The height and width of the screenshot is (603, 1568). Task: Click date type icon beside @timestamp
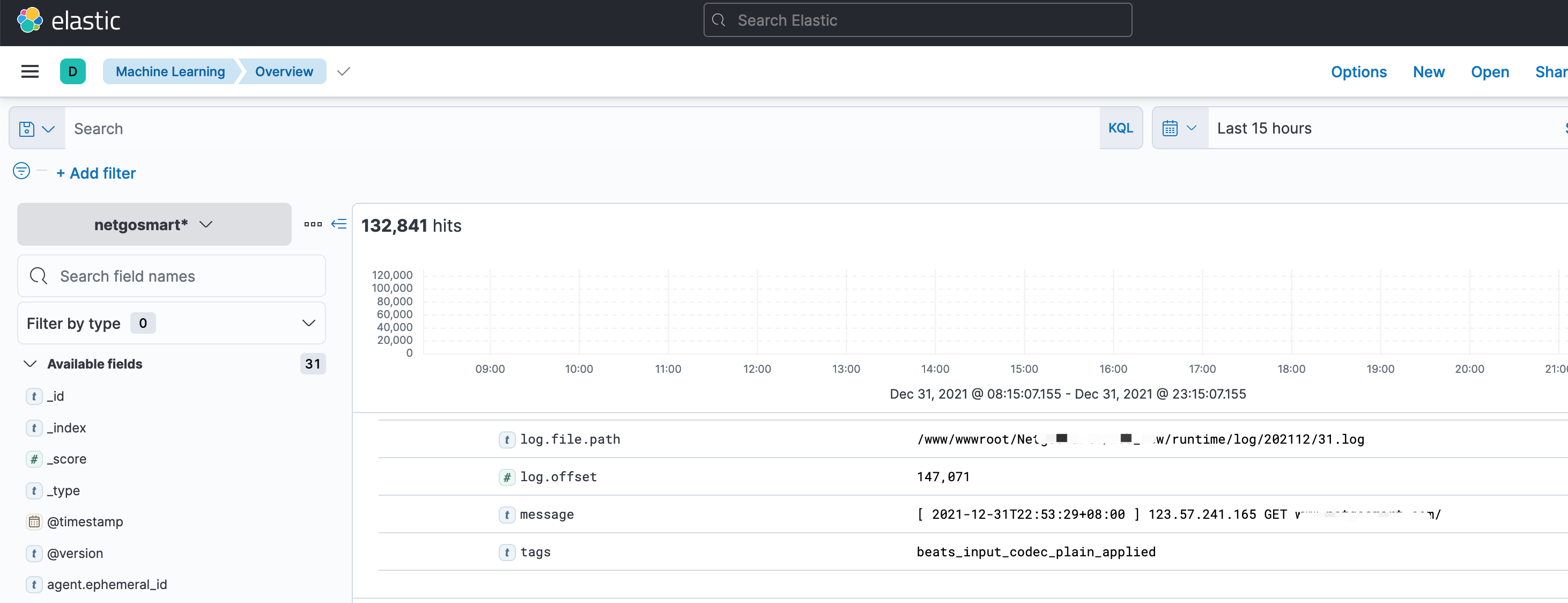34,522
